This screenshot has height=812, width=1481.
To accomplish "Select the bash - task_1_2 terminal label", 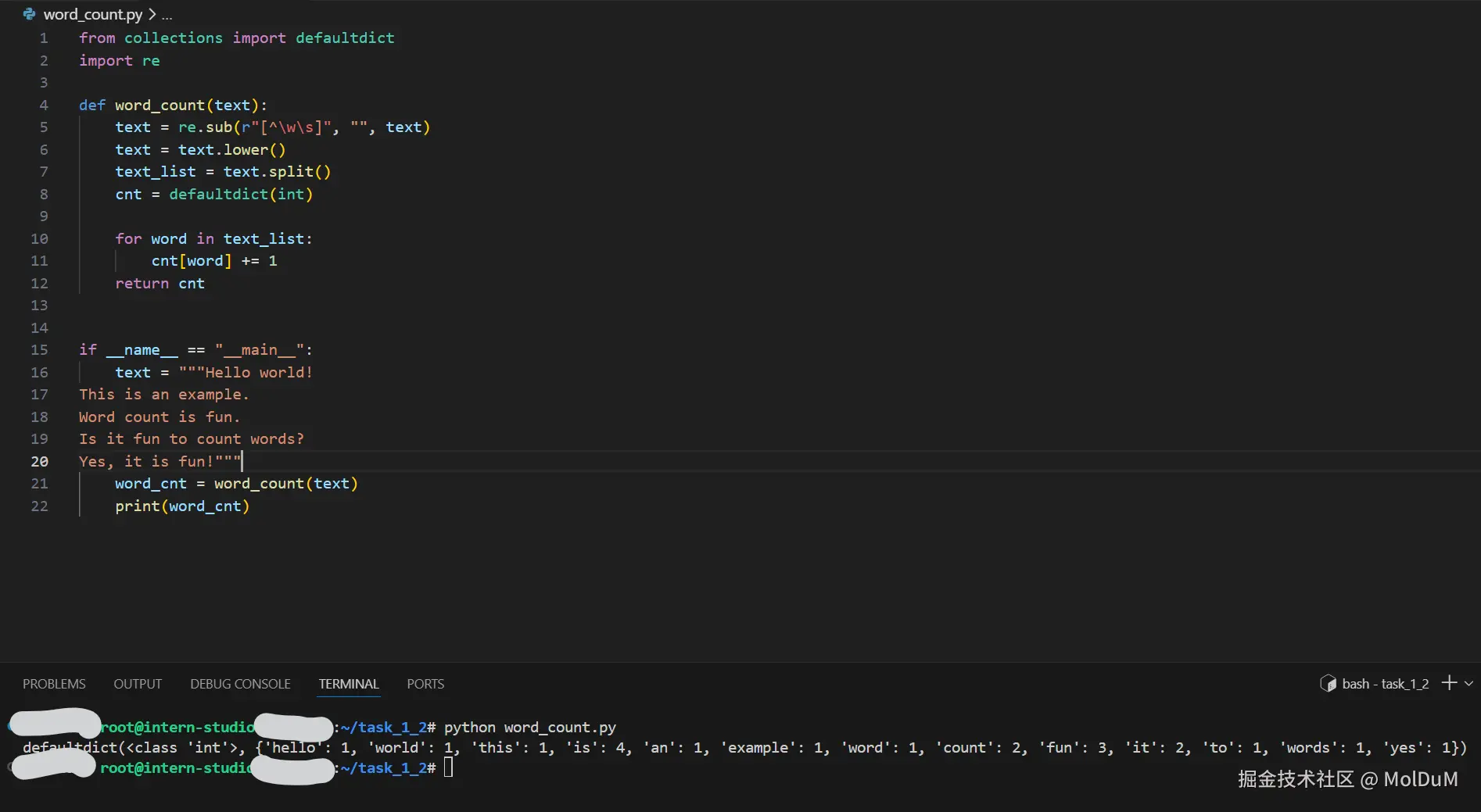I will (1385, 684).
